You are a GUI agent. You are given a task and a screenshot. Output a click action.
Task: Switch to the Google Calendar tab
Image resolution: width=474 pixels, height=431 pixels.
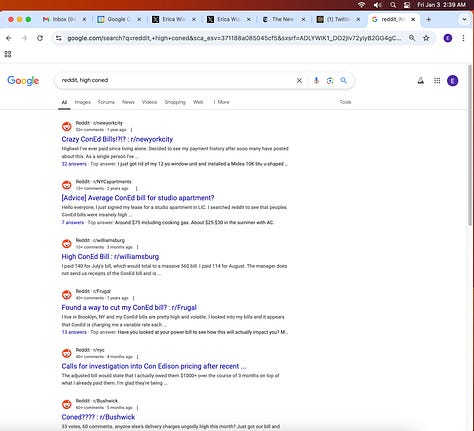click(x=118, y=19)
